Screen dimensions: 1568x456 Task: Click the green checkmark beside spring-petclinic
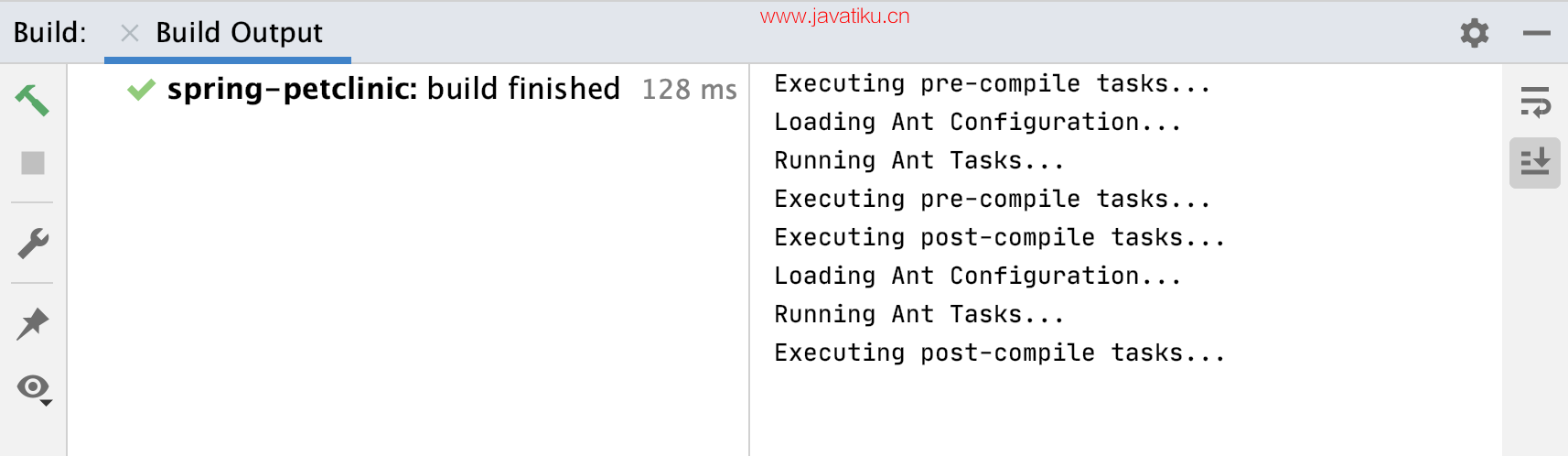coord(141,90)
